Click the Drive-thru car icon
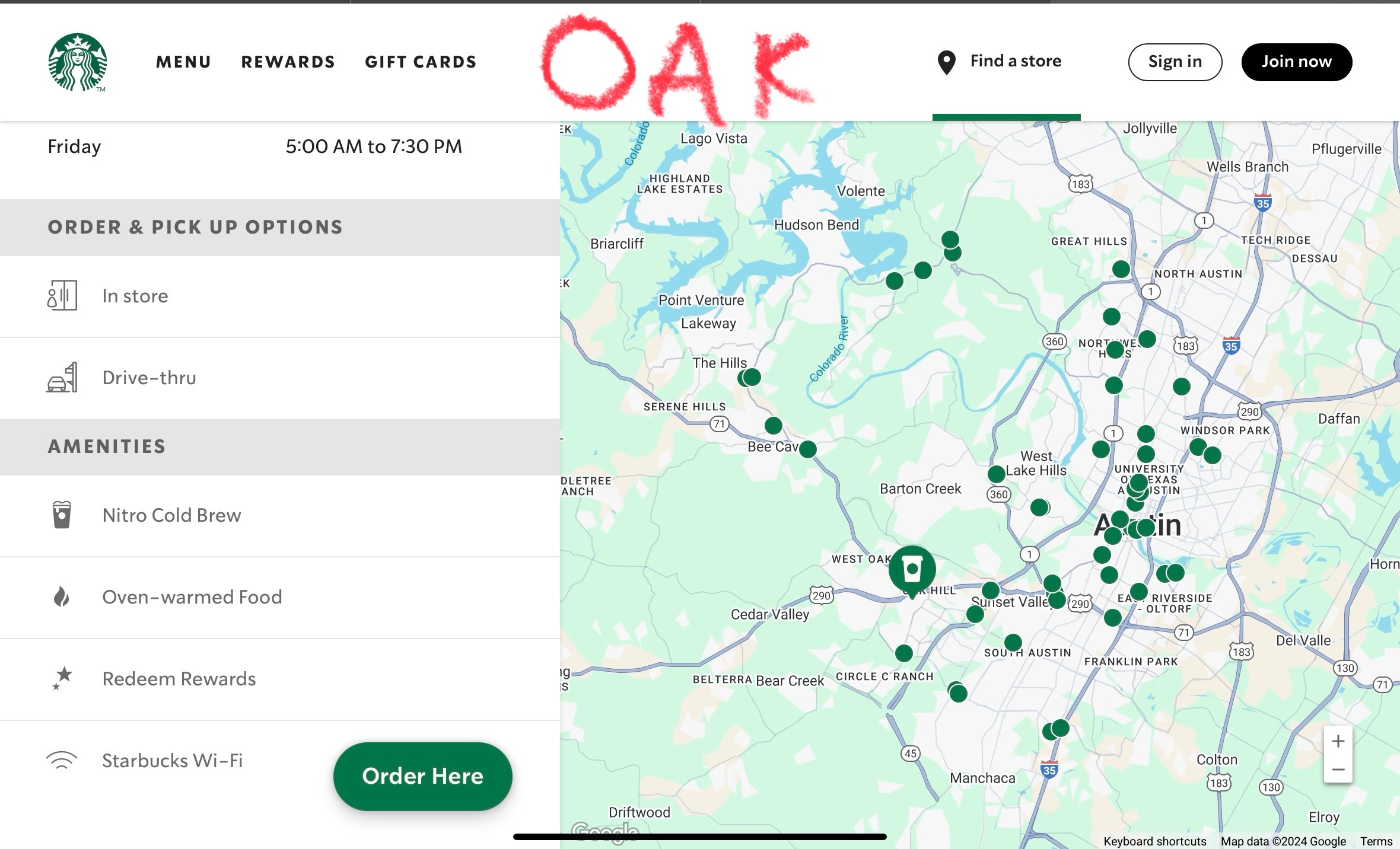This screenshot has height=849, width=1400. (x=62, y=378)
